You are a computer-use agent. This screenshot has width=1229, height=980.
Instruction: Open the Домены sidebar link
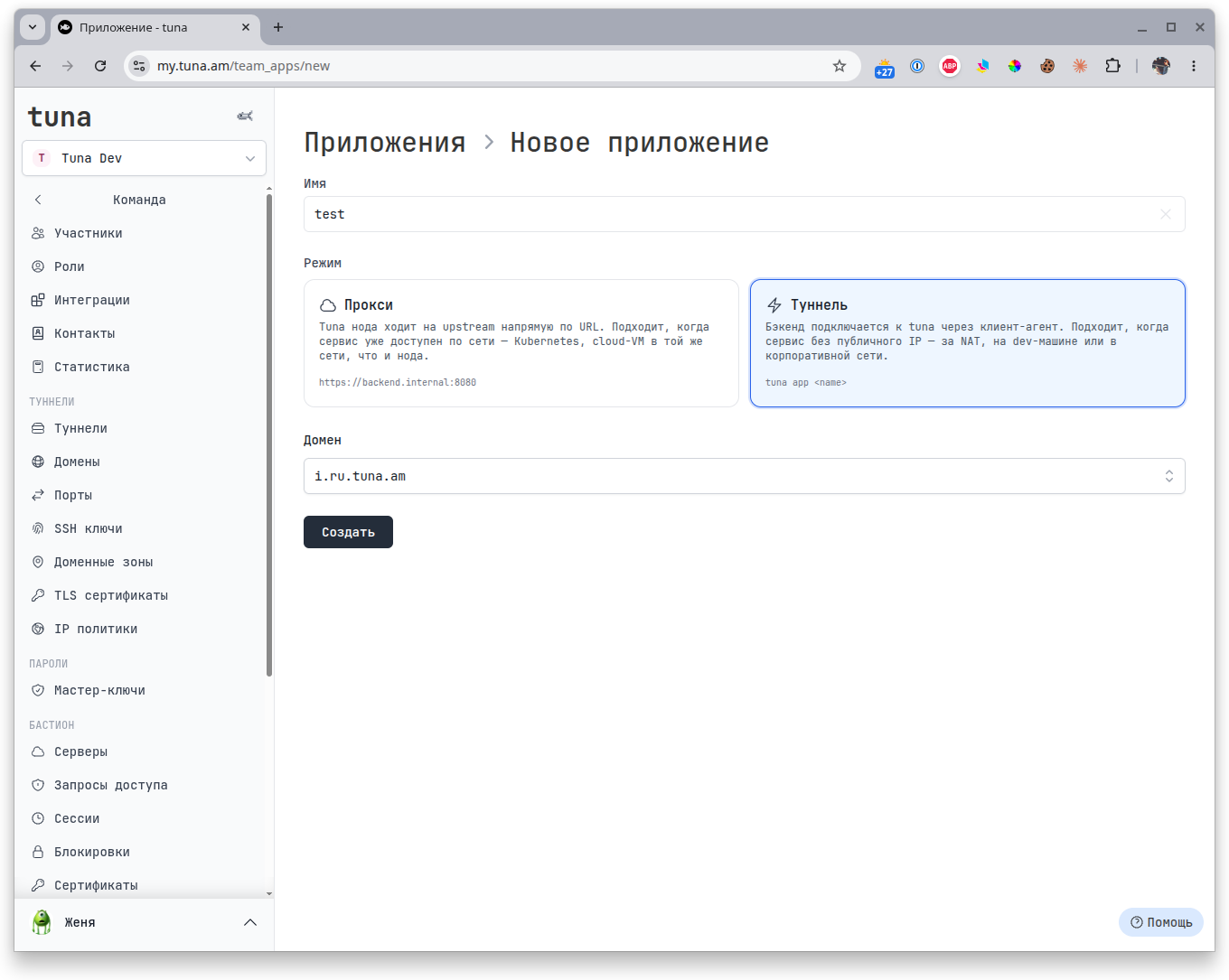pos(77,462)
